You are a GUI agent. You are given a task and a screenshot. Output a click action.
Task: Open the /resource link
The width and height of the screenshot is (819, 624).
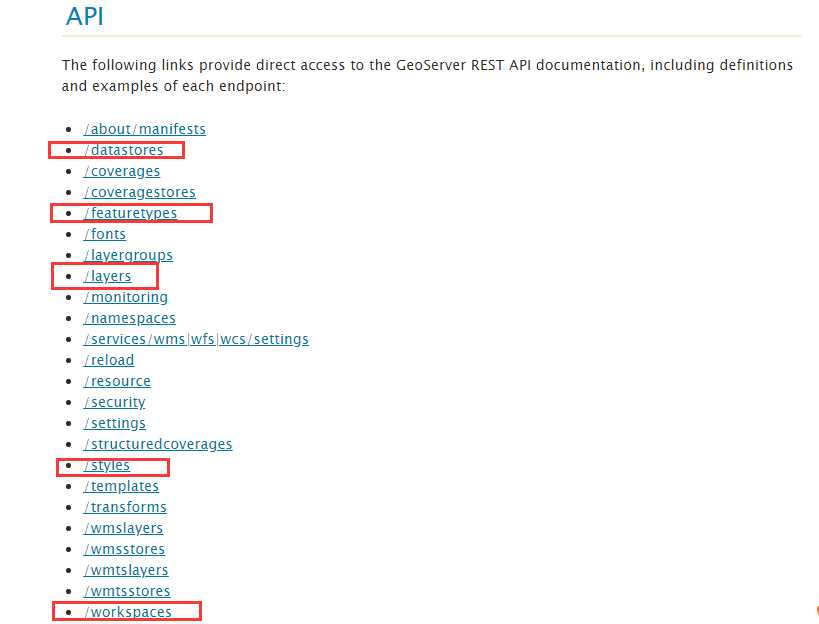point(117,381)
